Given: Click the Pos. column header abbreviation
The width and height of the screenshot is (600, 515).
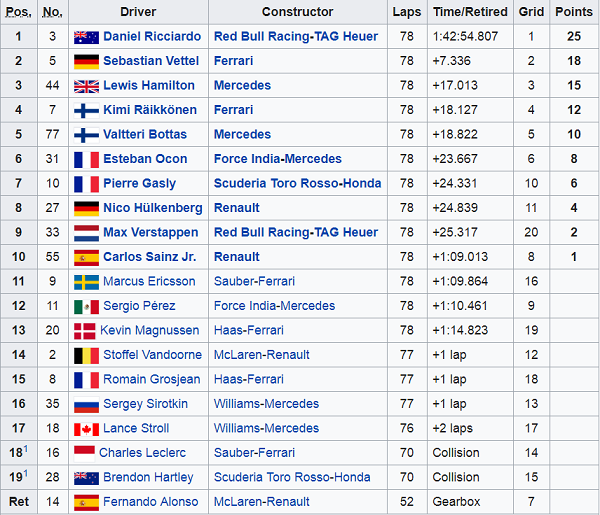Looking at the screenshot, I should [18, 12].
